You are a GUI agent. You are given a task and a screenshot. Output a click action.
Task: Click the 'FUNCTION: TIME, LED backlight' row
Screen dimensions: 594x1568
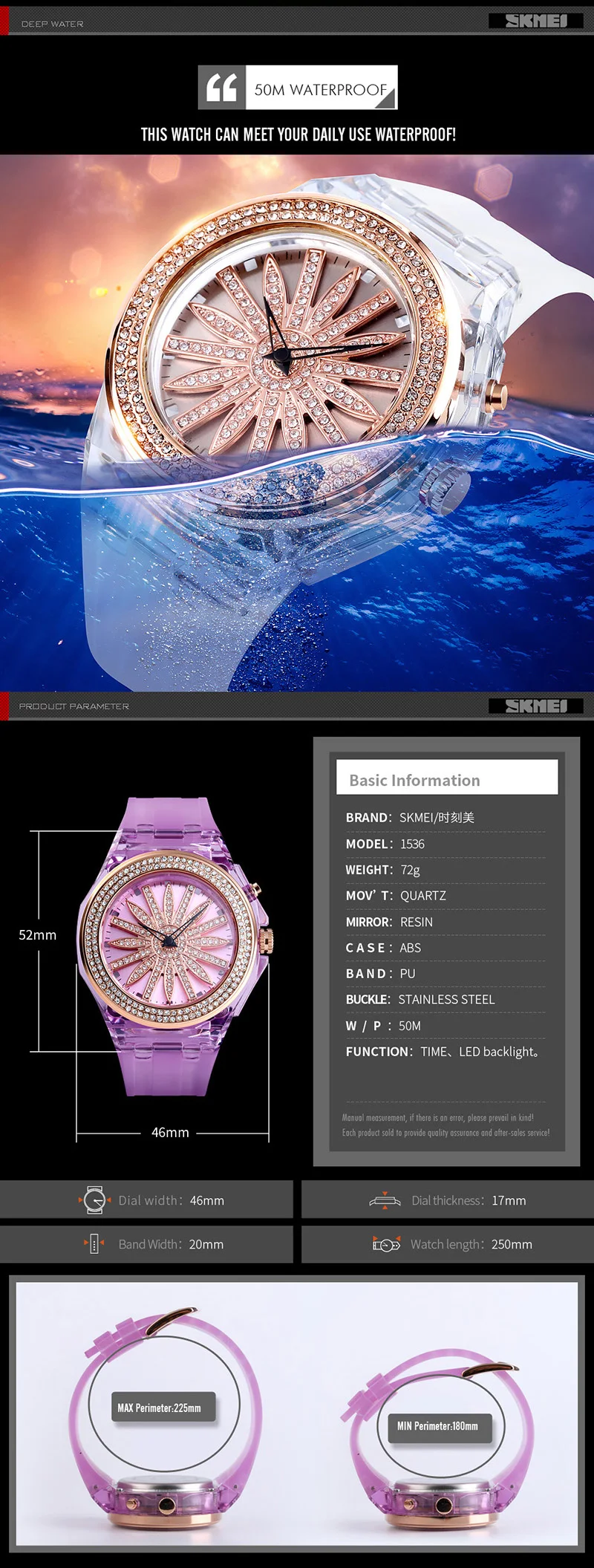tap(443, 1052)
